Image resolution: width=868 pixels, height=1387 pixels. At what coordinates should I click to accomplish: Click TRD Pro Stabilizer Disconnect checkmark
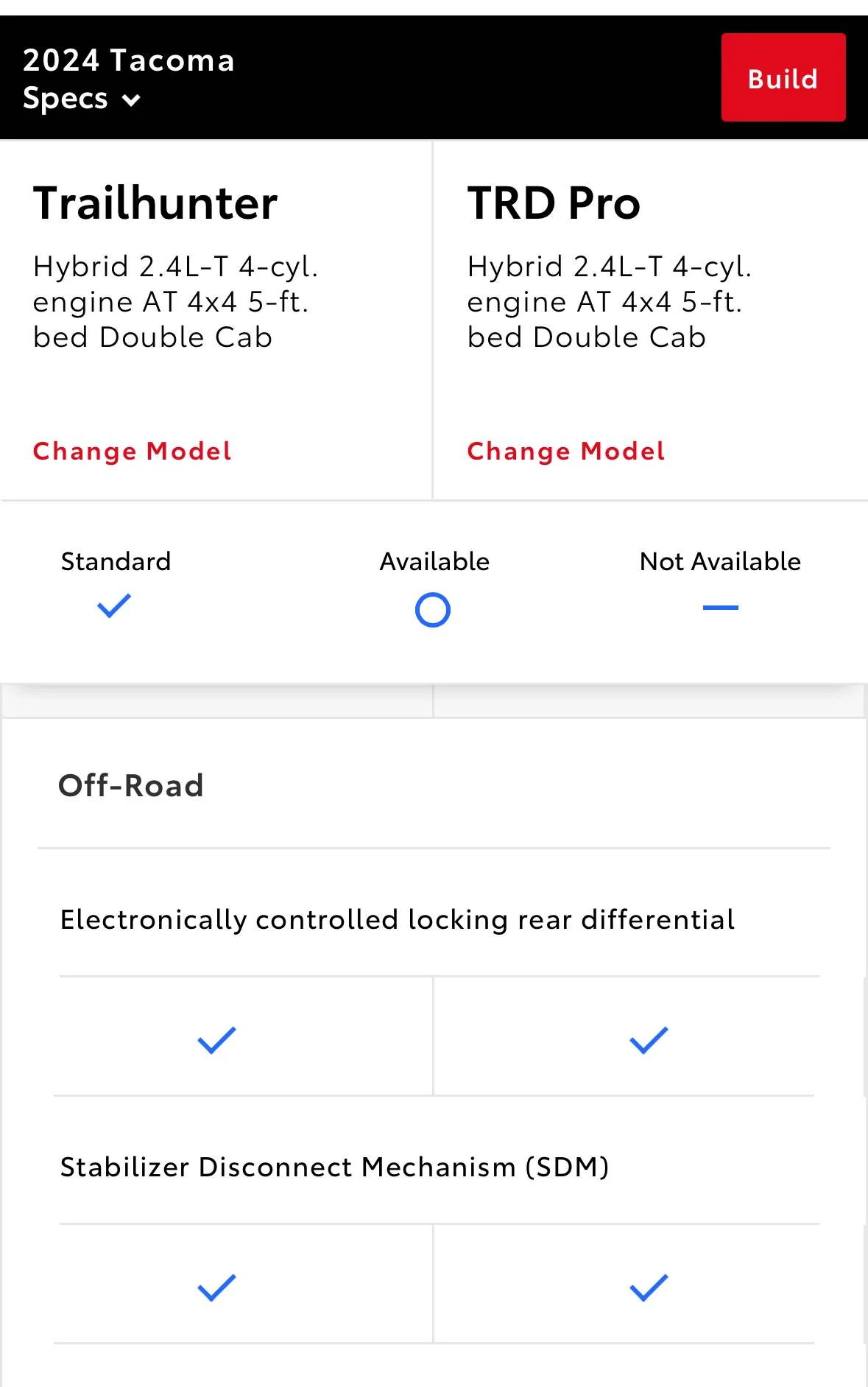(649, 1288)
